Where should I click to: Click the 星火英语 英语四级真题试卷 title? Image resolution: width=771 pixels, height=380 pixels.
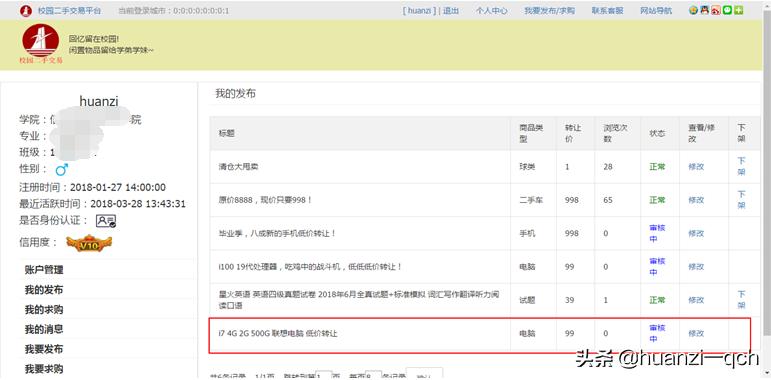[359, 300]
